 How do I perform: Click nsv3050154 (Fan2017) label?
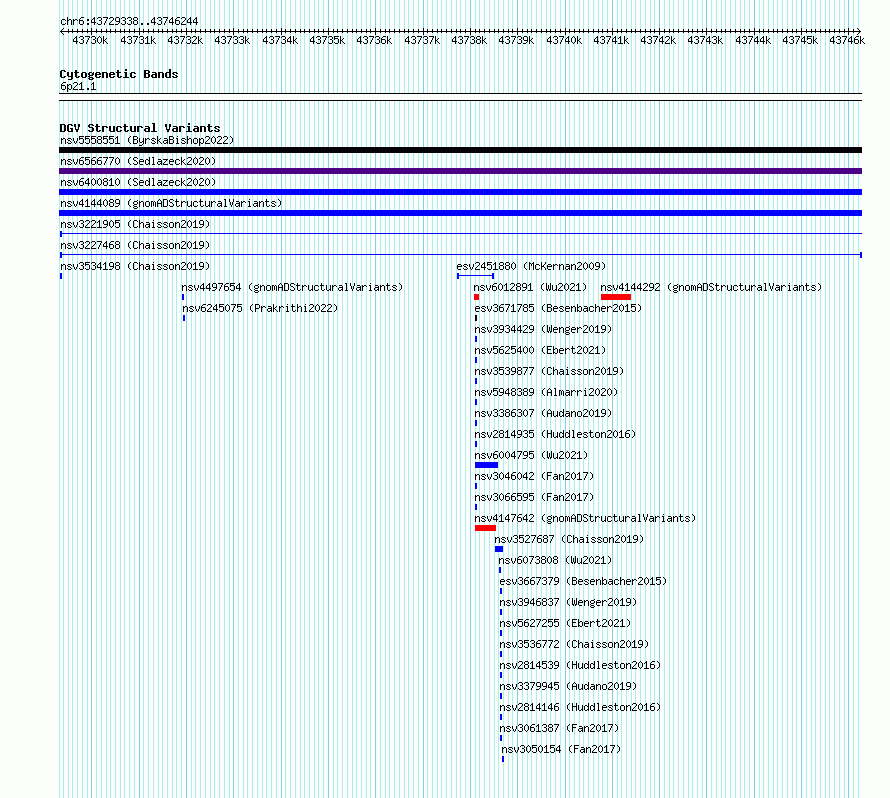[x=561, y=749]
